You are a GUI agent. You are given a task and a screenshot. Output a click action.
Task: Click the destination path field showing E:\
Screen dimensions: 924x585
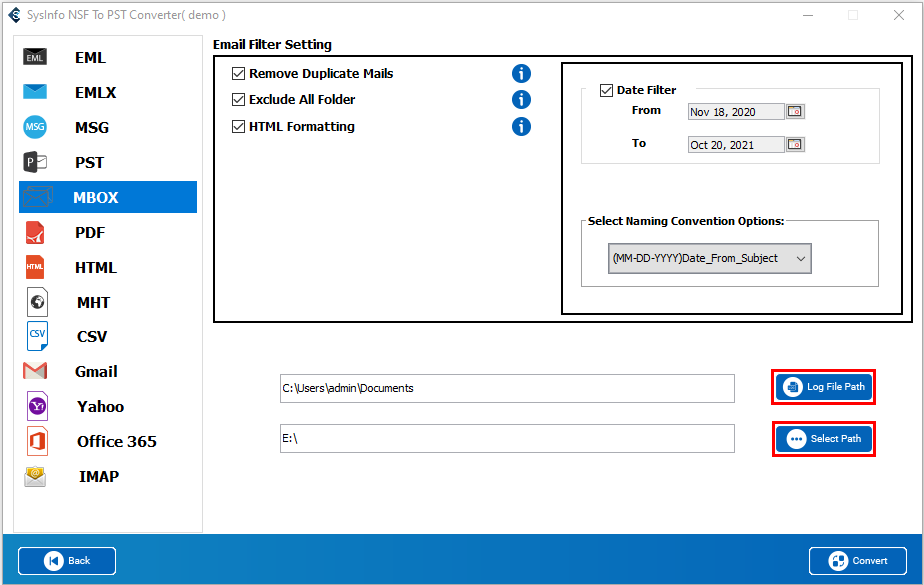[x=507, y=439]
